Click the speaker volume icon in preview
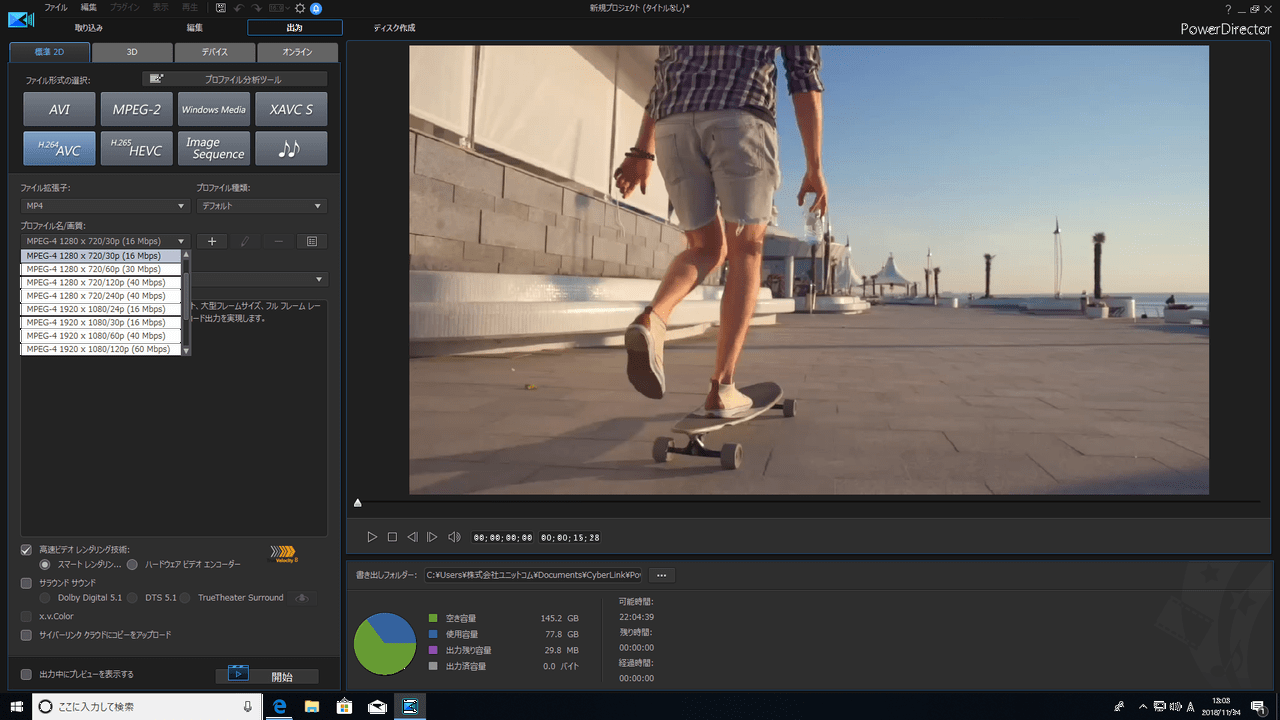The height and width of the screenshot is (720, 1280). [x=454, y=537]
